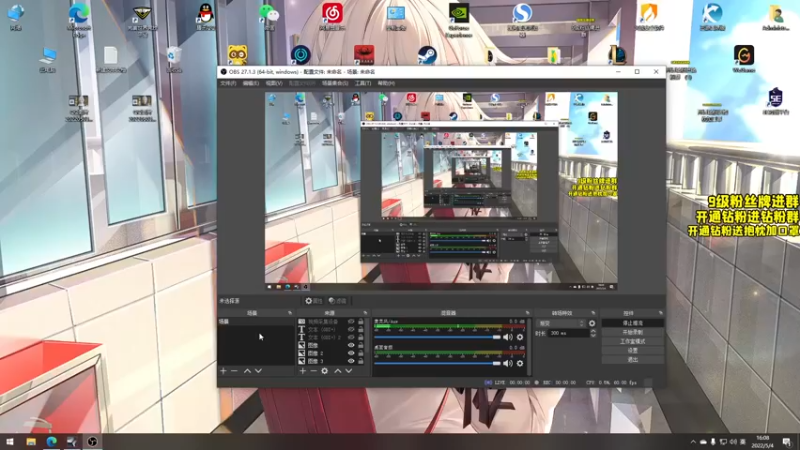Mute the 麦克风/Aux speaker icon
800x450 pixels.
[508, 337]
